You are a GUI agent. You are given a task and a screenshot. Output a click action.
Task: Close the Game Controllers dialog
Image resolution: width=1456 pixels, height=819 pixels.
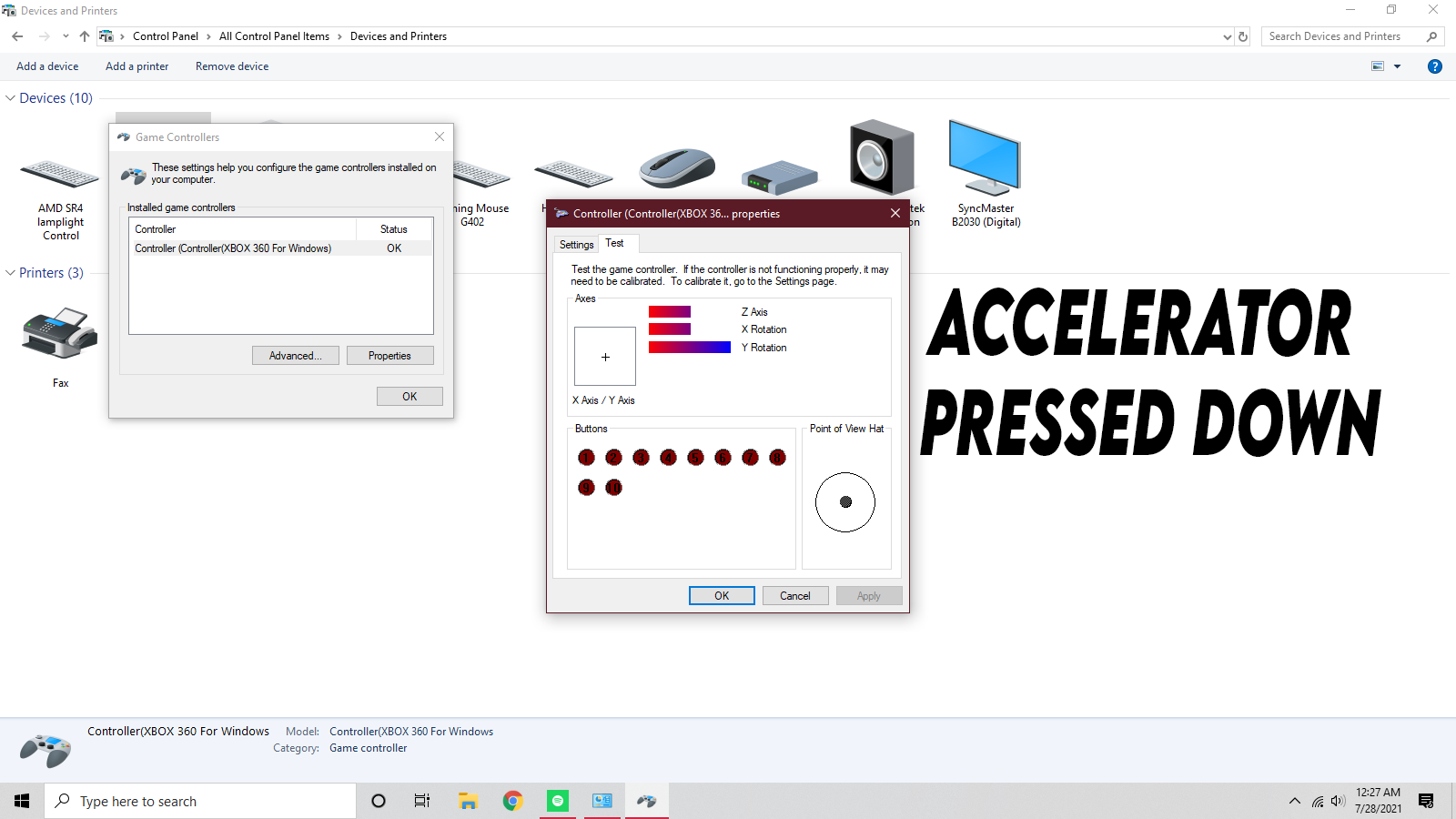point(440,136)
